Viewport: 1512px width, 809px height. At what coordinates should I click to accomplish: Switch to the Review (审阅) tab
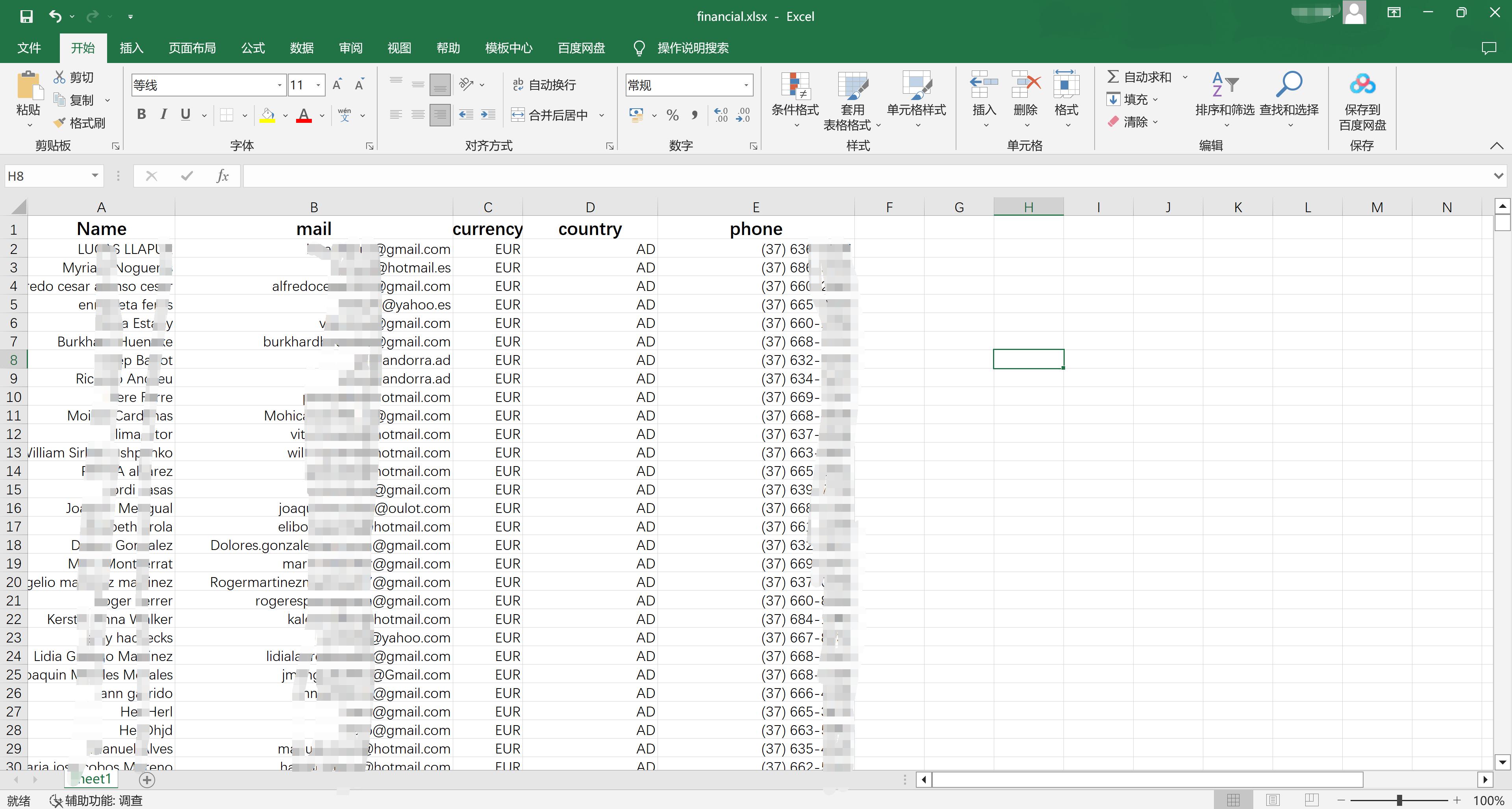350,48
